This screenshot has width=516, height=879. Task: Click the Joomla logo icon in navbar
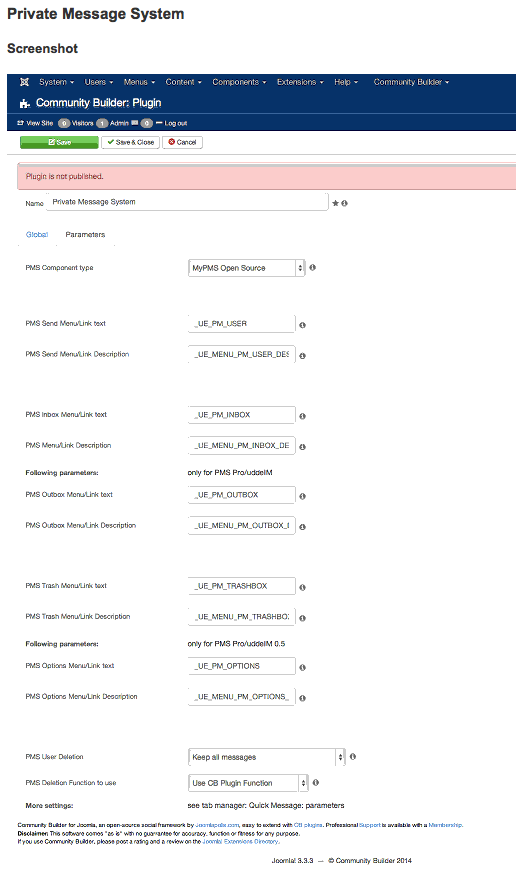(24, 82)
